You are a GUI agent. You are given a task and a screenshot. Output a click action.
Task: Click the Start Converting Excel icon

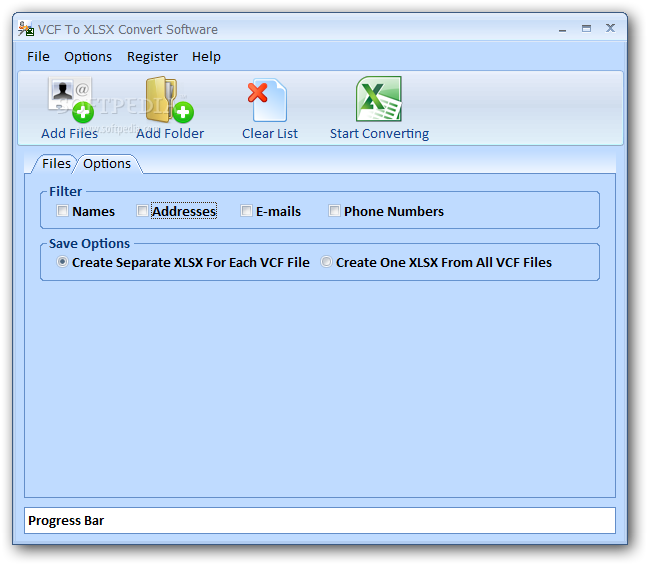pos(379,99)
